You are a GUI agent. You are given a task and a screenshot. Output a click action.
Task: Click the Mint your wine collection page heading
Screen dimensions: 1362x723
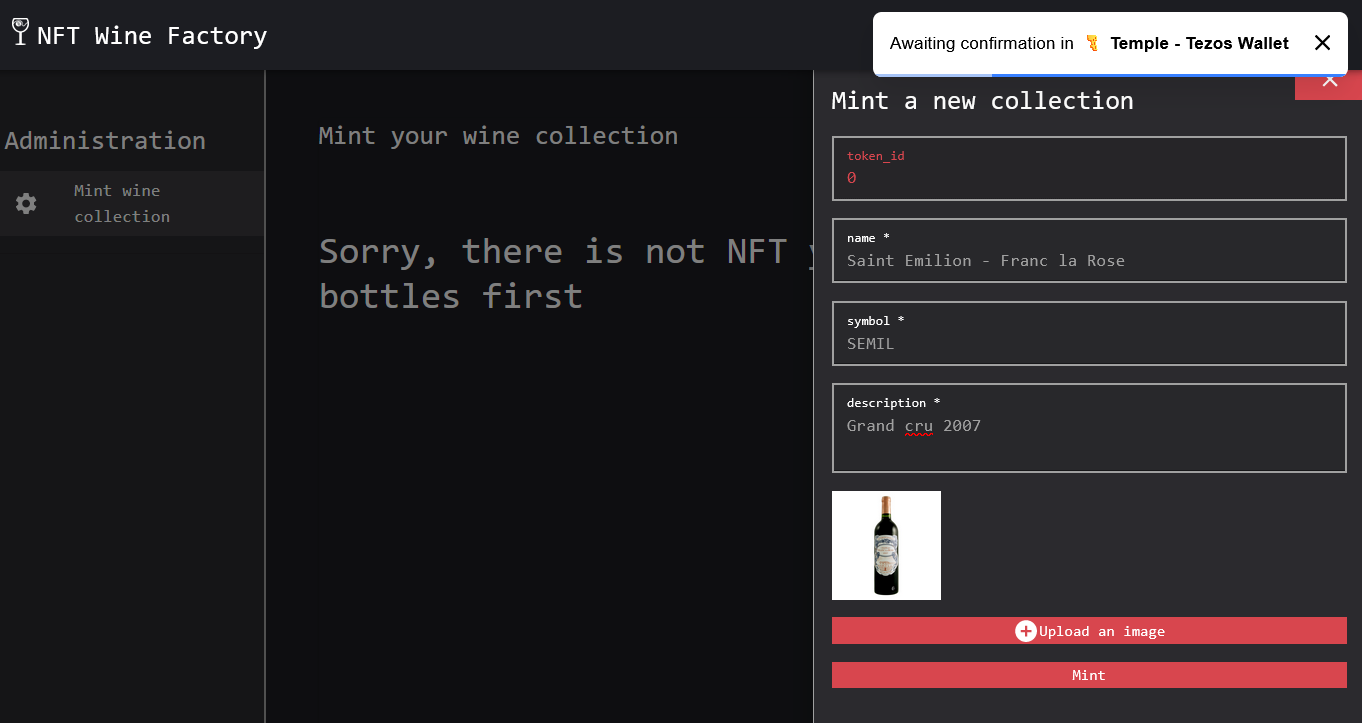point(498,136)
